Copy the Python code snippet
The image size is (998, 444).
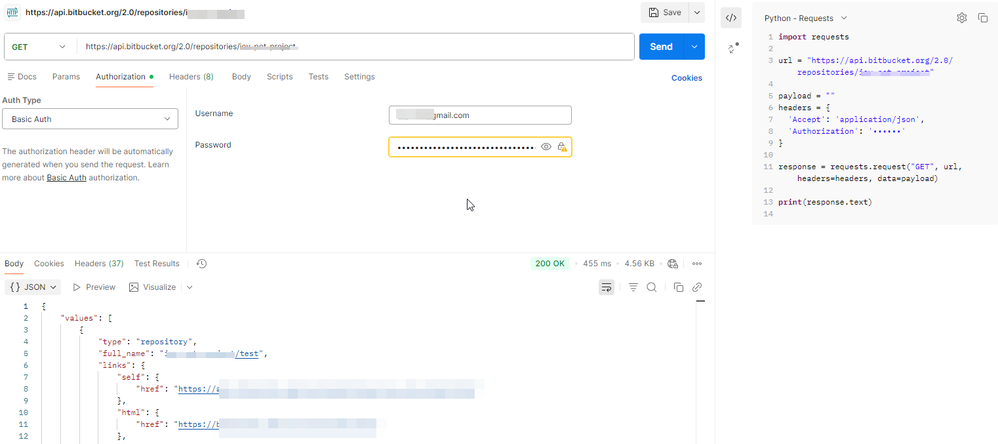(982, 18)
